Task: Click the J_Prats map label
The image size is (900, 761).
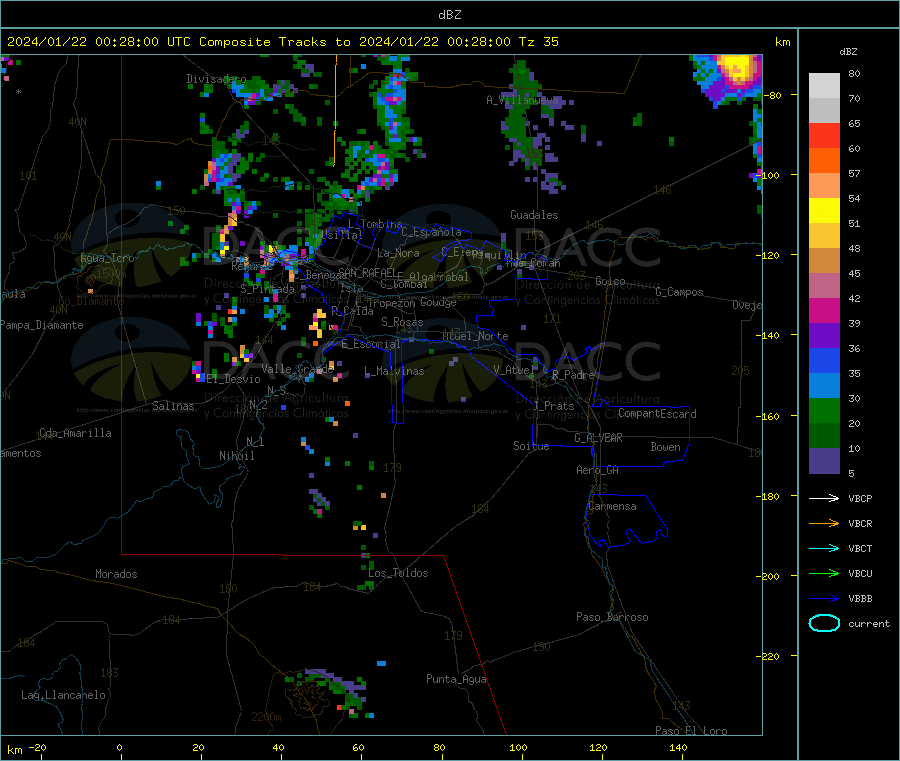Action: (x=553, y=406)
